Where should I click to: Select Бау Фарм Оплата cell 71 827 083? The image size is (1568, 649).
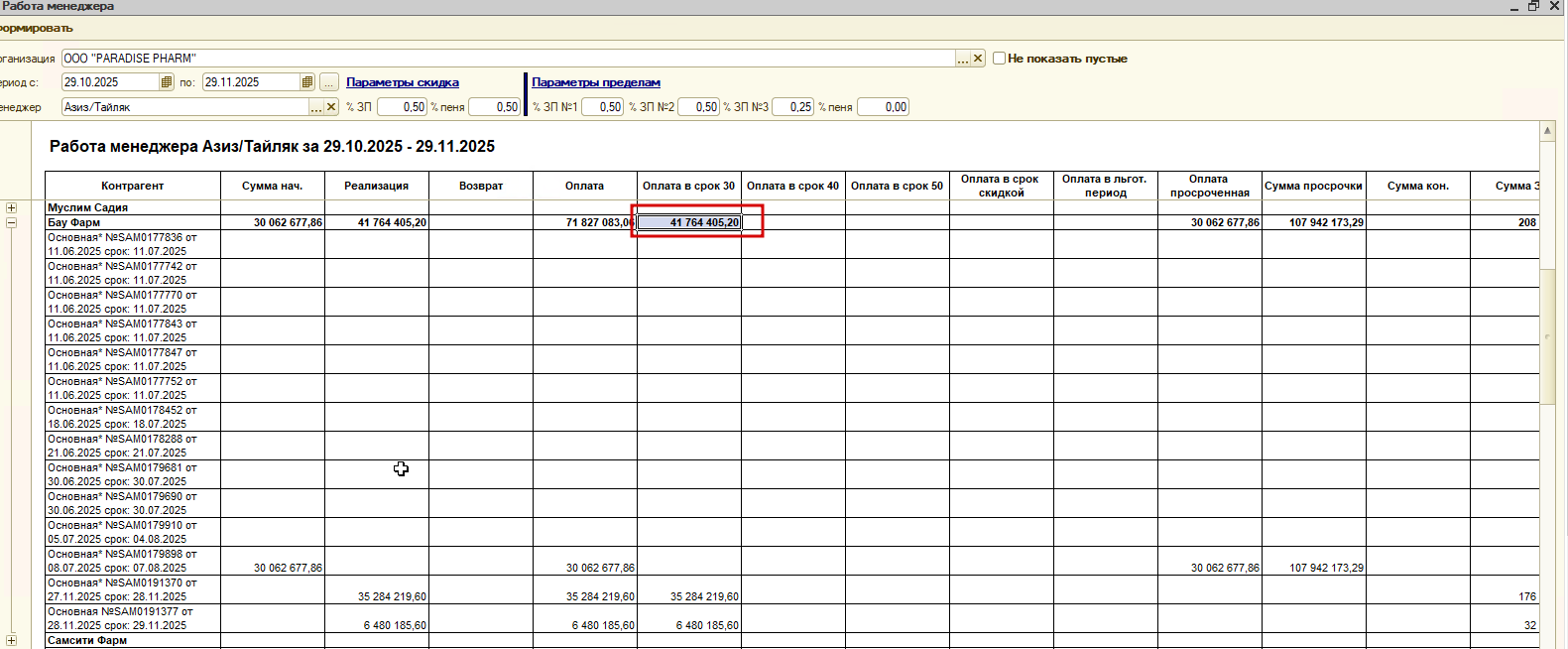[585, 223]
